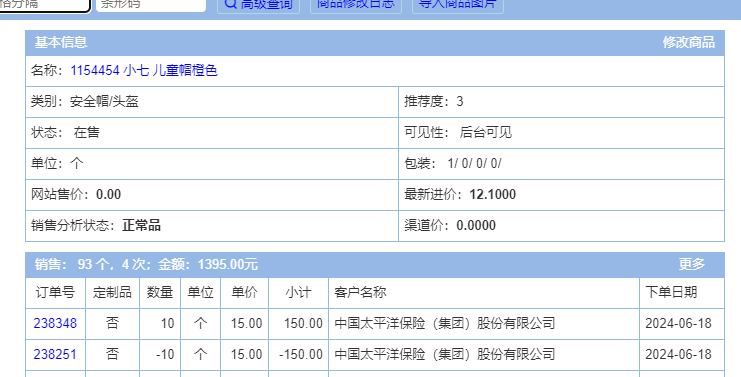Click the quantity -10 in order 238251
The width and height of the screenshot is (741, 377).
[x=165, y=354]
